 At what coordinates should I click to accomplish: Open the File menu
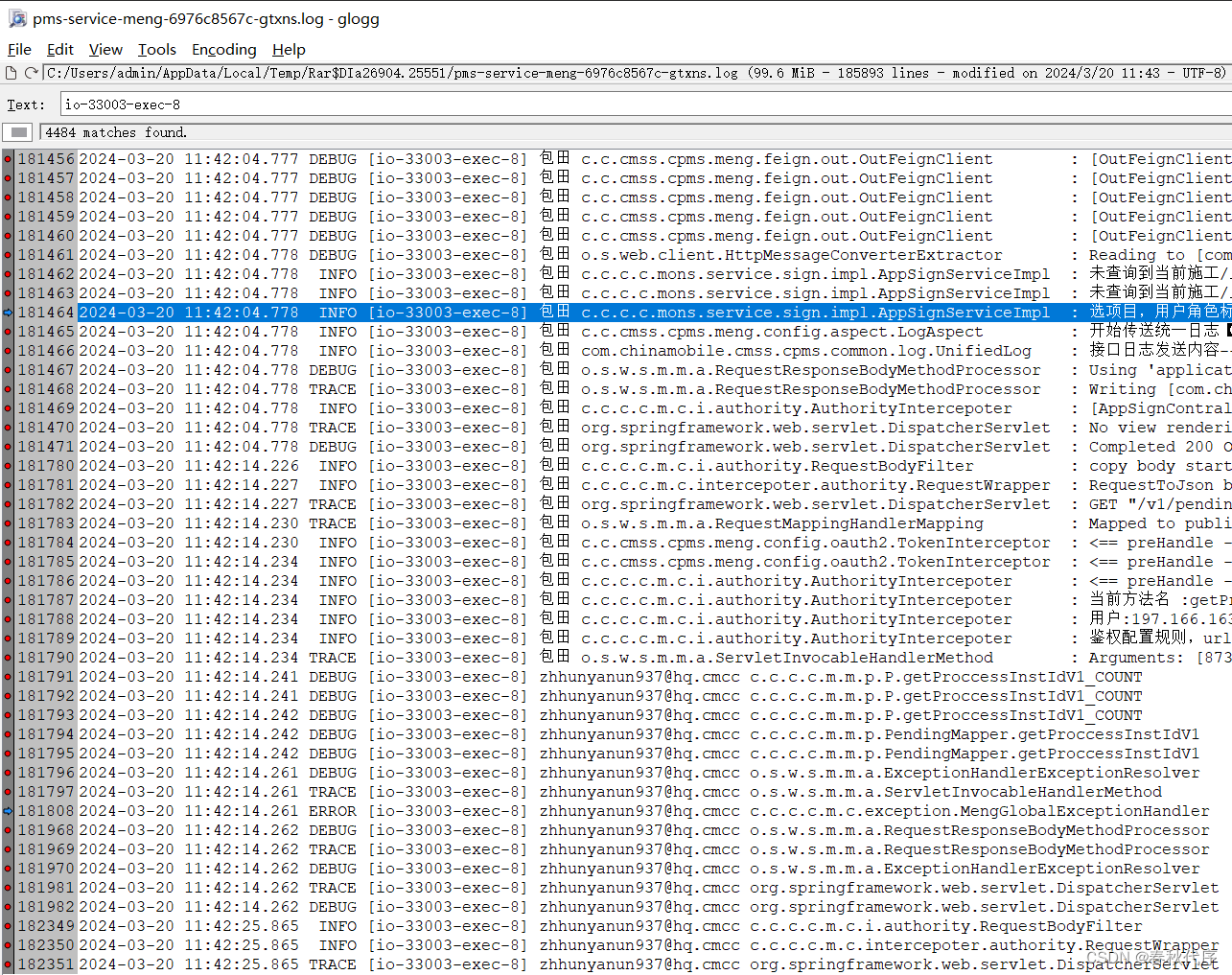[x=18, y=49]
